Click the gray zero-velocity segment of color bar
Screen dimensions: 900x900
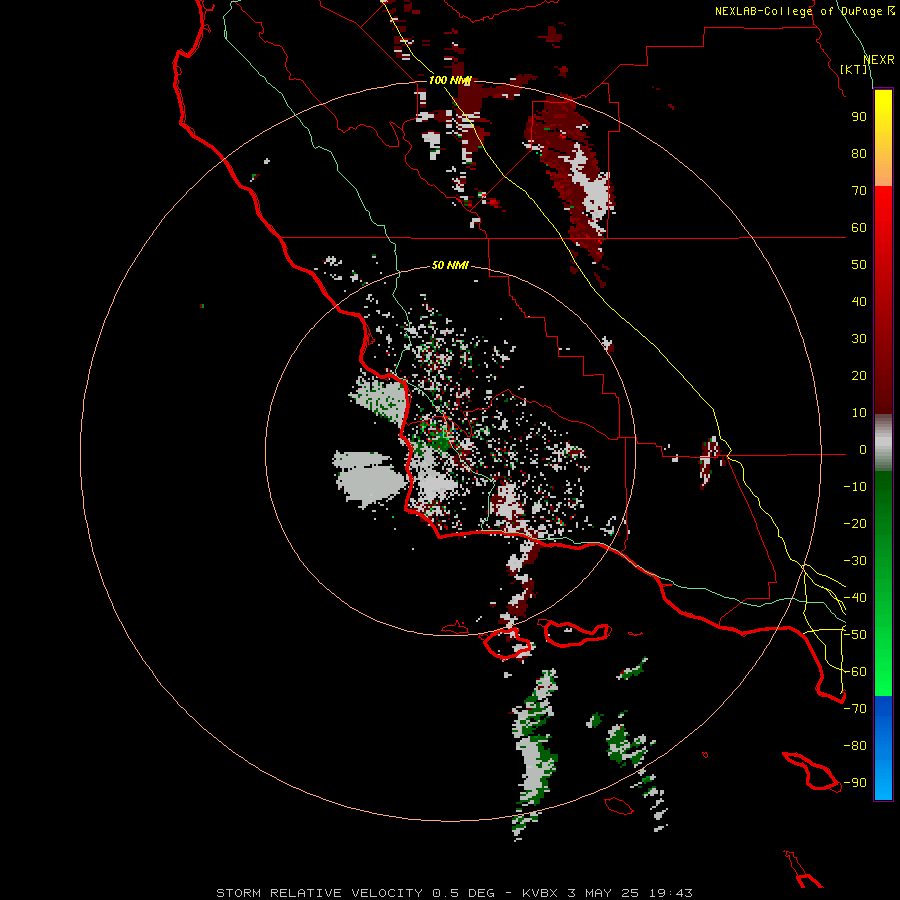point(883,443)
